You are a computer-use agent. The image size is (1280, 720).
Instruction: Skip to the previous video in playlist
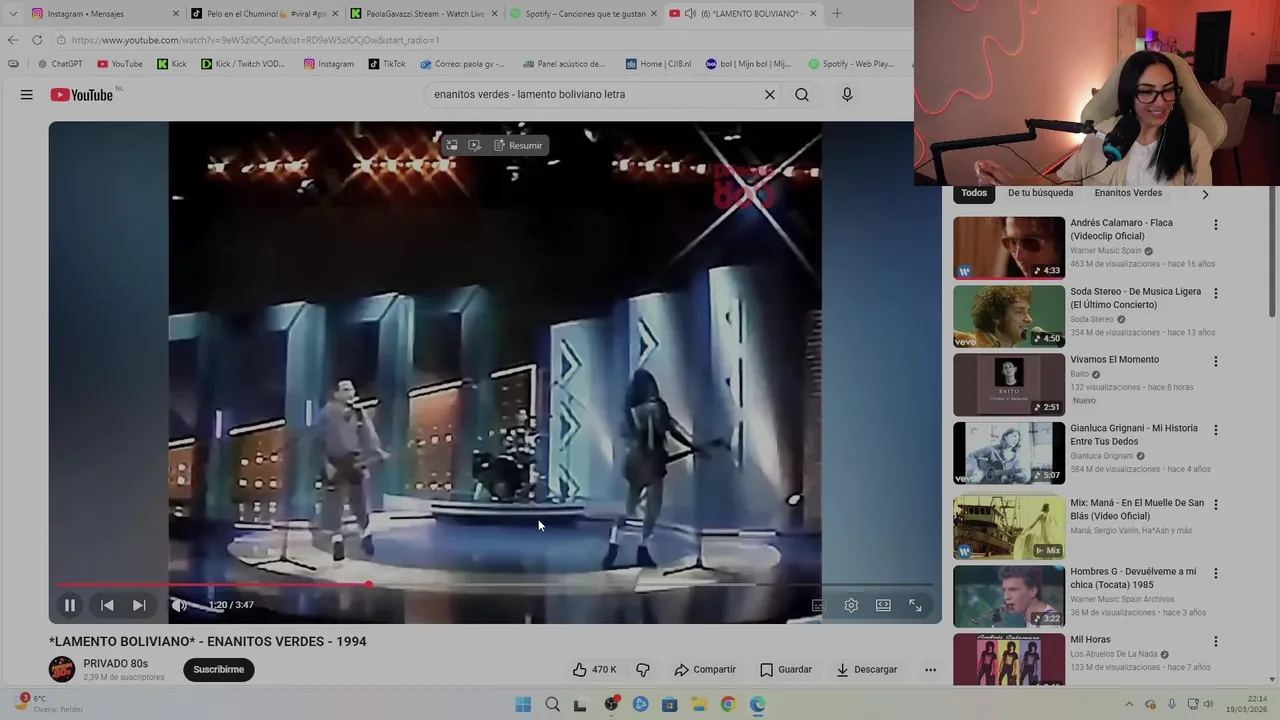[x=107, y=605]
